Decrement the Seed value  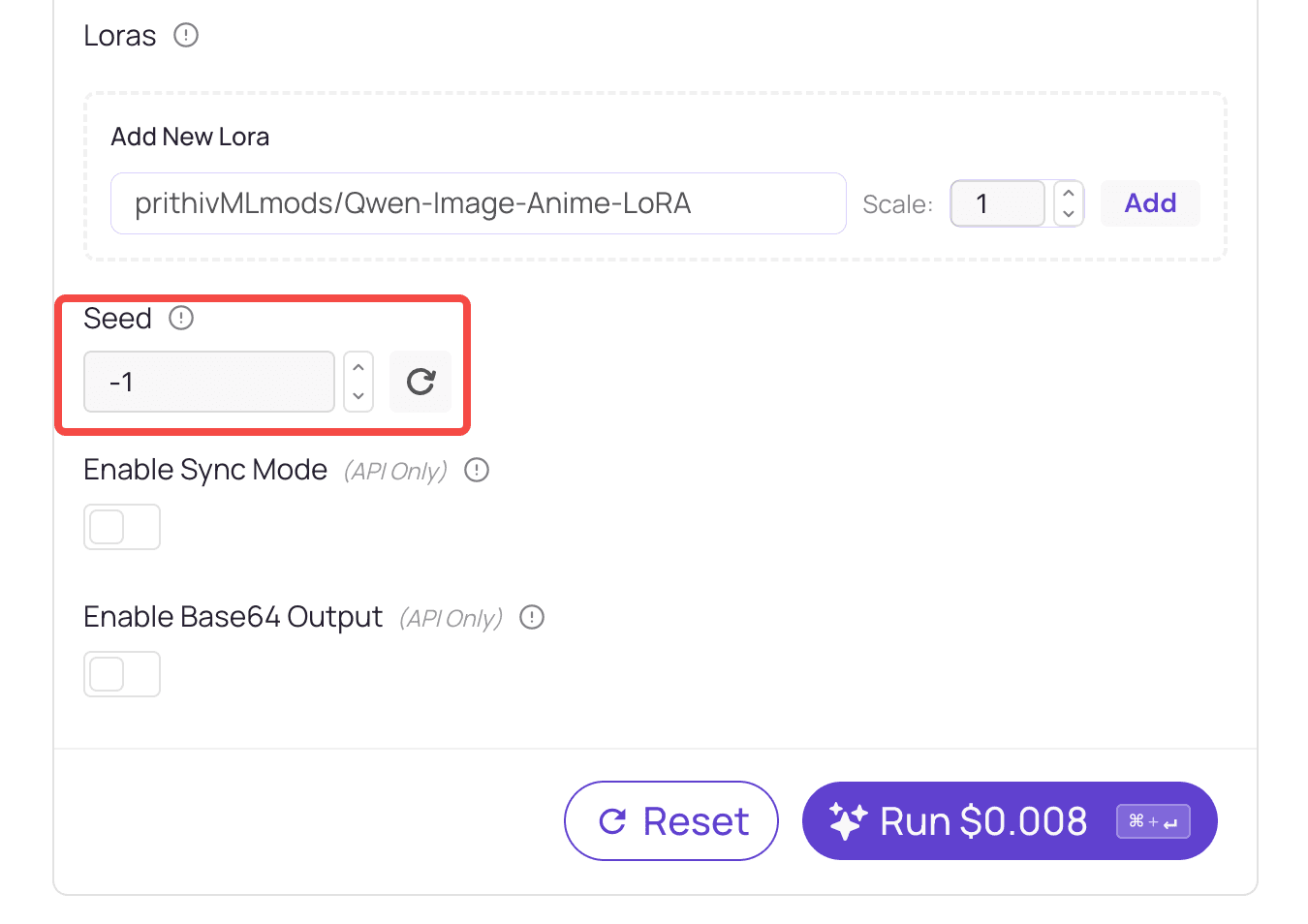pyautogui.click(x=358, y=395)
